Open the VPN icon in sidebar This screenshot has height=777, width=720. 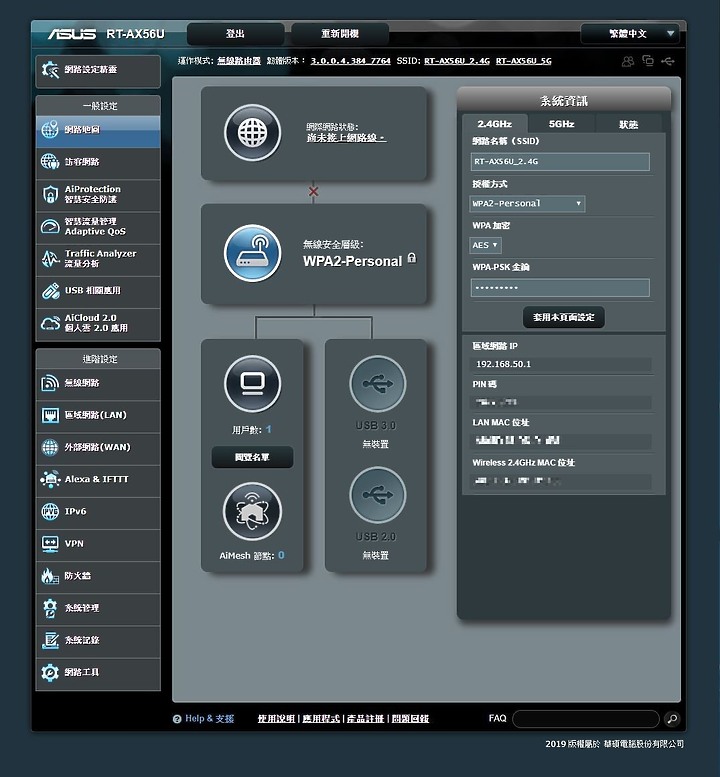tap(50, 544)
